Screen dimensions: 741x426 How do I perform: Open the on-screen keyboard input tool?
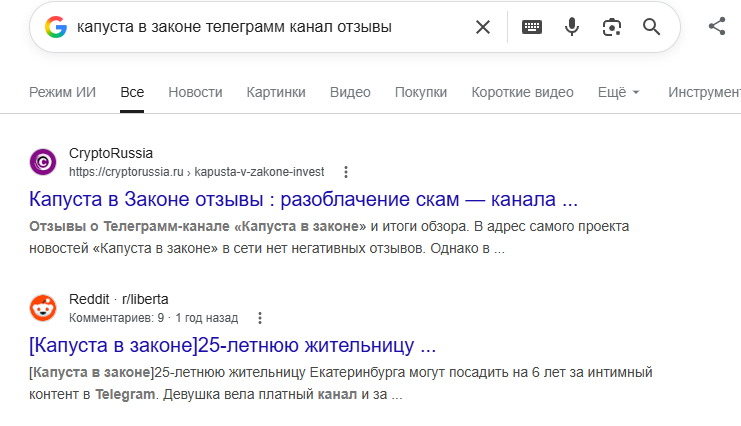tap(532, 27)
